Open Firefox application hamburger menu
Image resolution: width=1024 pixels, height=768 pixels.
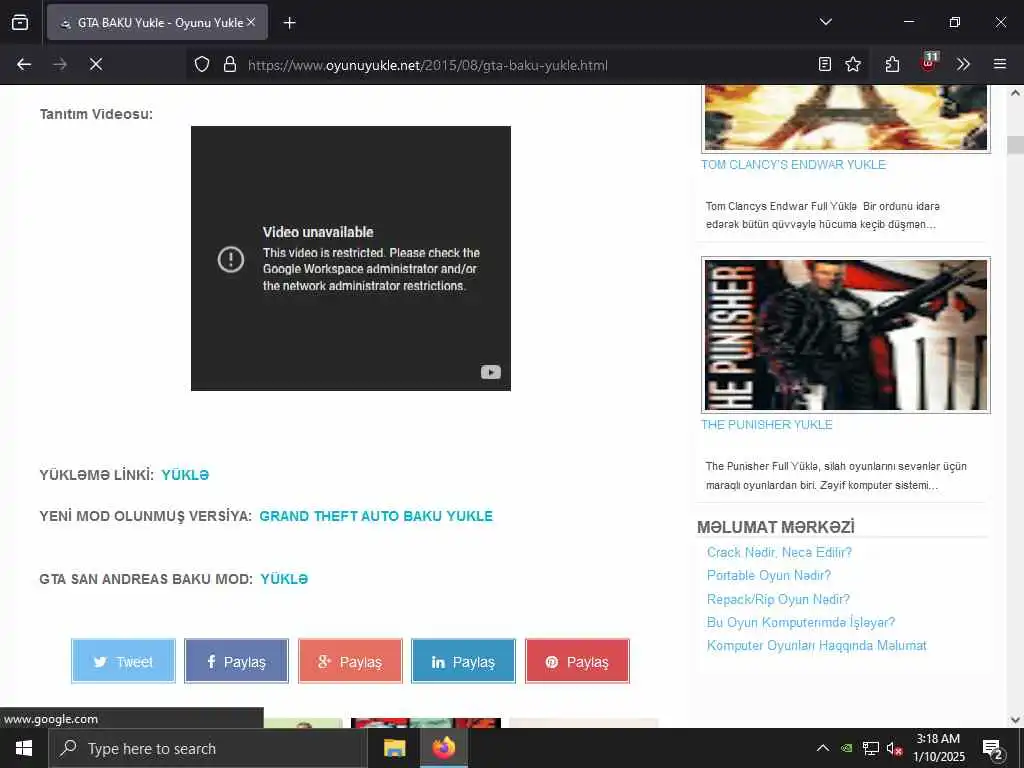[x=1000, y=64]
